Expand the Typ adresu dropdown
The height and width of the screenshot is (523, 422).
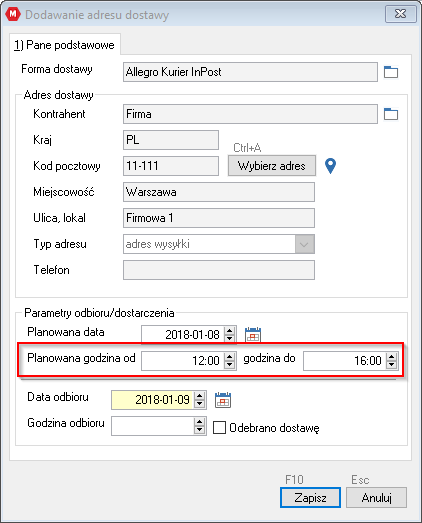[x=304, y=244]
